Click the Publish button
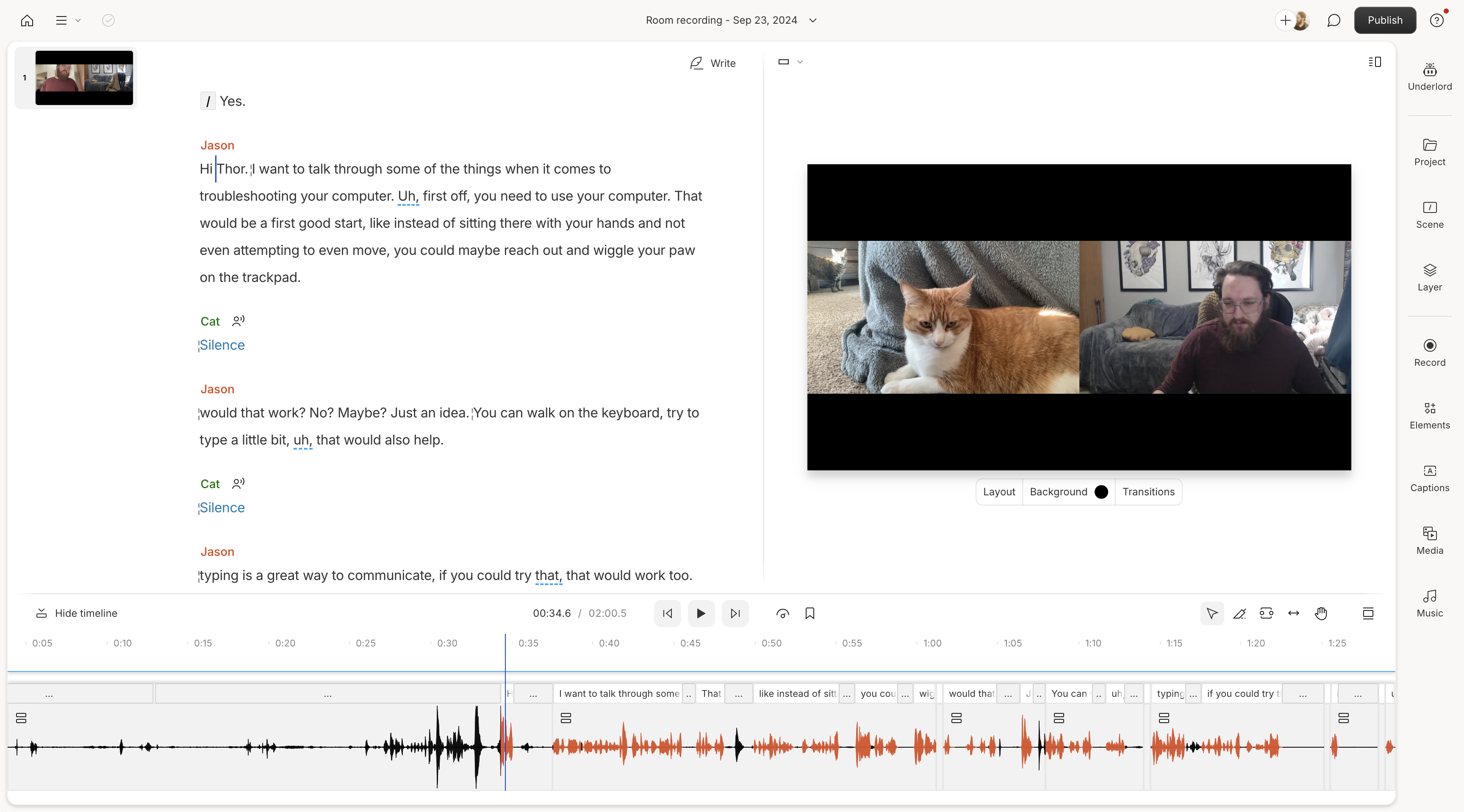This screenshot has height=812, width=1464. click(x=1384, y=20)
